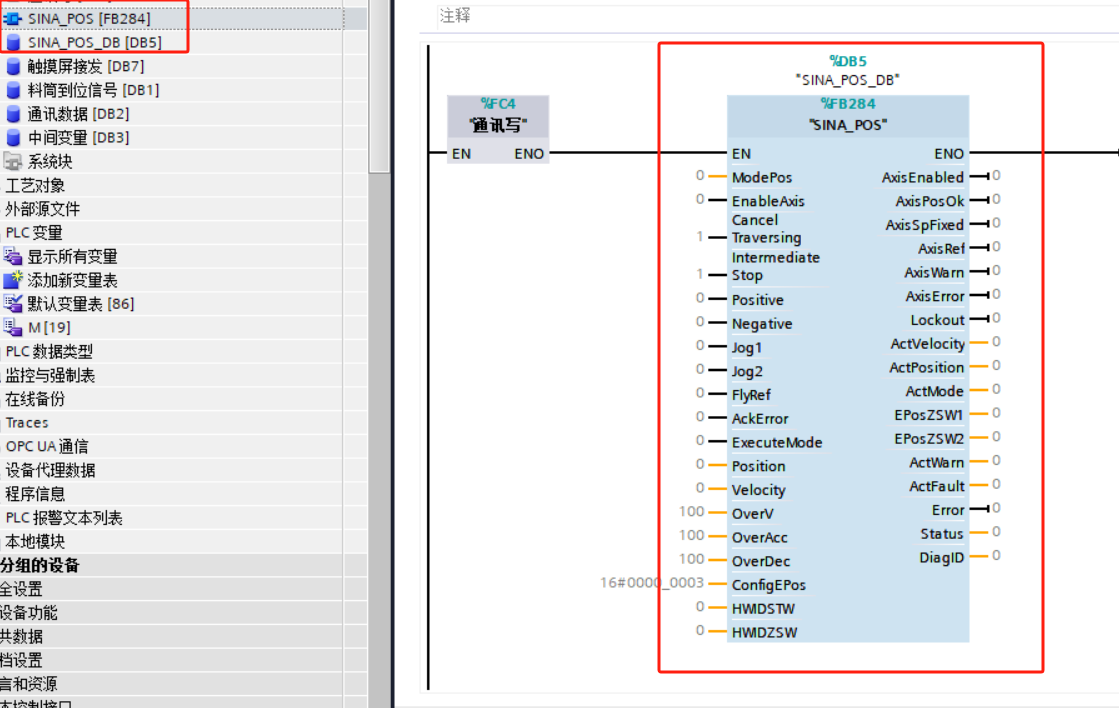Open OPC UA 通信 entry
Viewport: 1119px width, 708px height.
point(47,446)
